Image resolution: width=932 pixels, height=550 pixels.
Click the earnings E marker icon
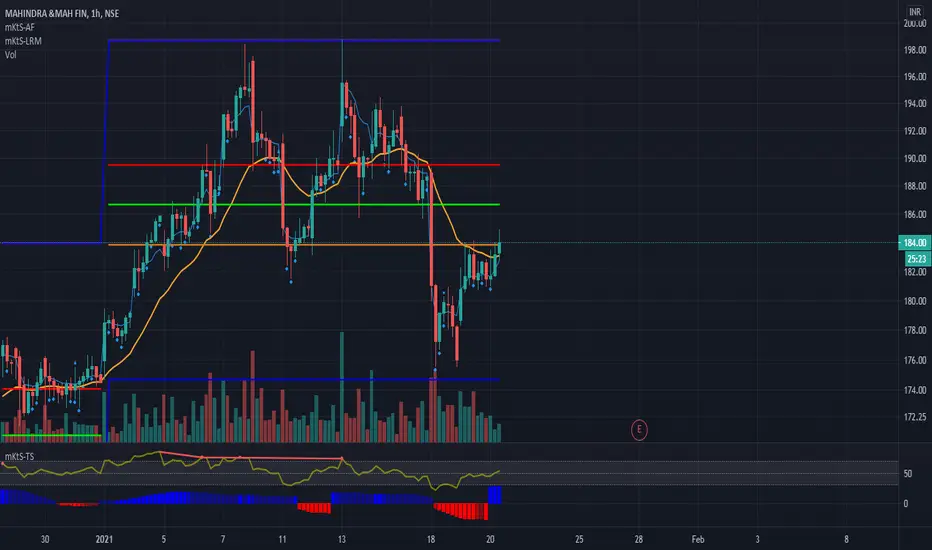(639, 429)
